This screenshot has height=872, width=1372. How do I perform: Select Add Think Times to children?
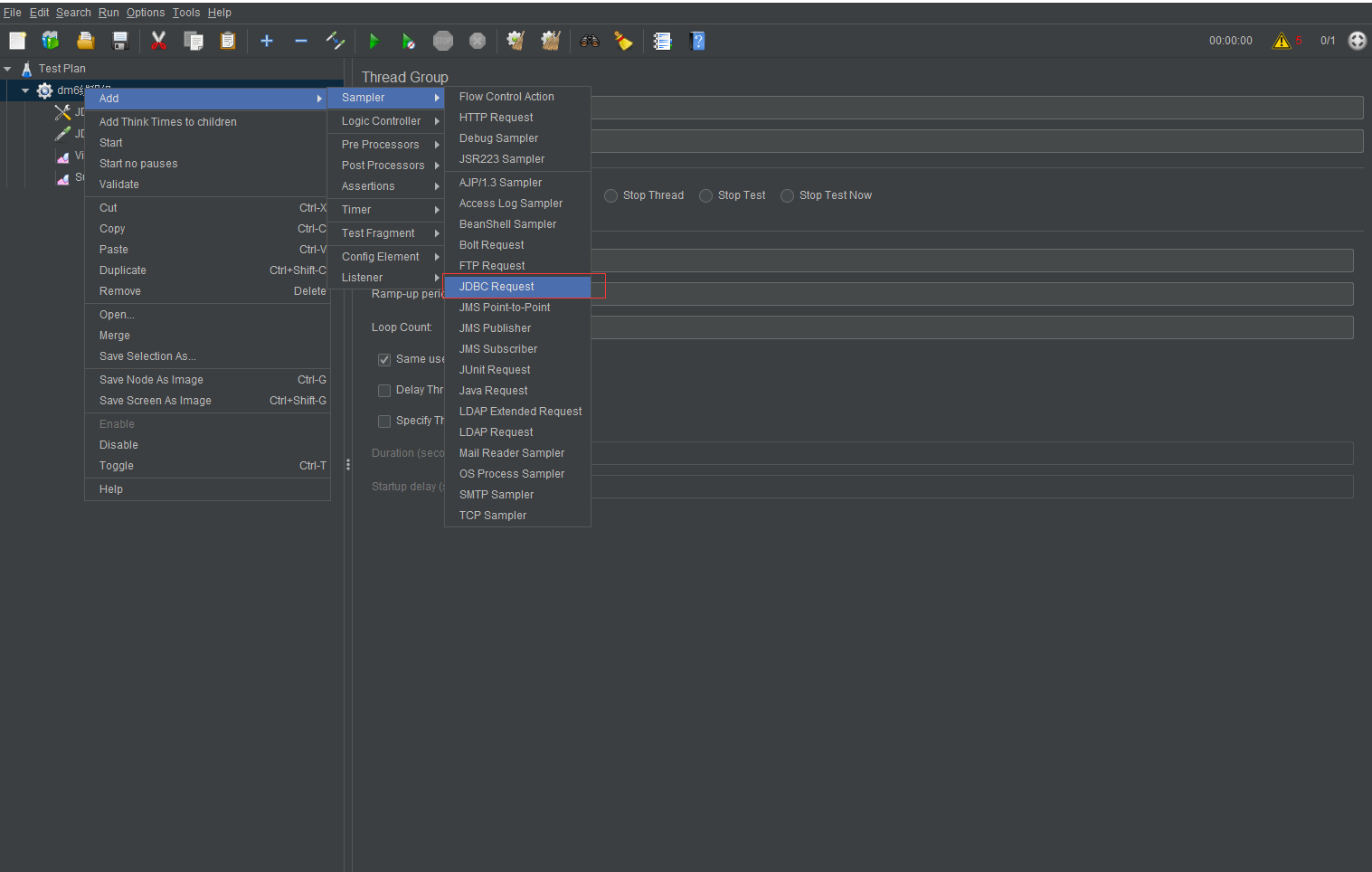(208, 122)
